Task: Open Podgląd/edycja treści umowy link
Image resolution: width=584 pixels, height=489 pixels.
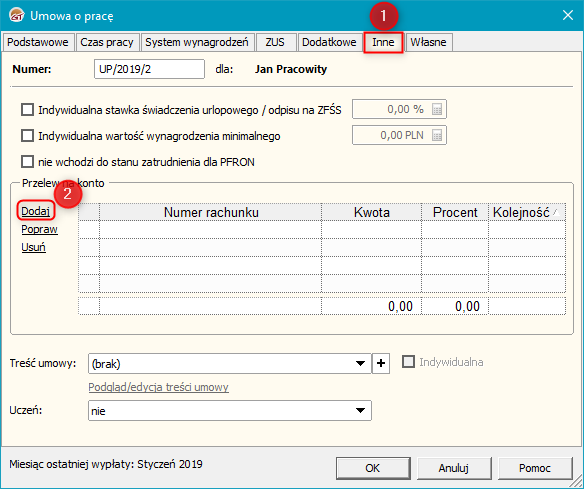Action: point(158,387)
